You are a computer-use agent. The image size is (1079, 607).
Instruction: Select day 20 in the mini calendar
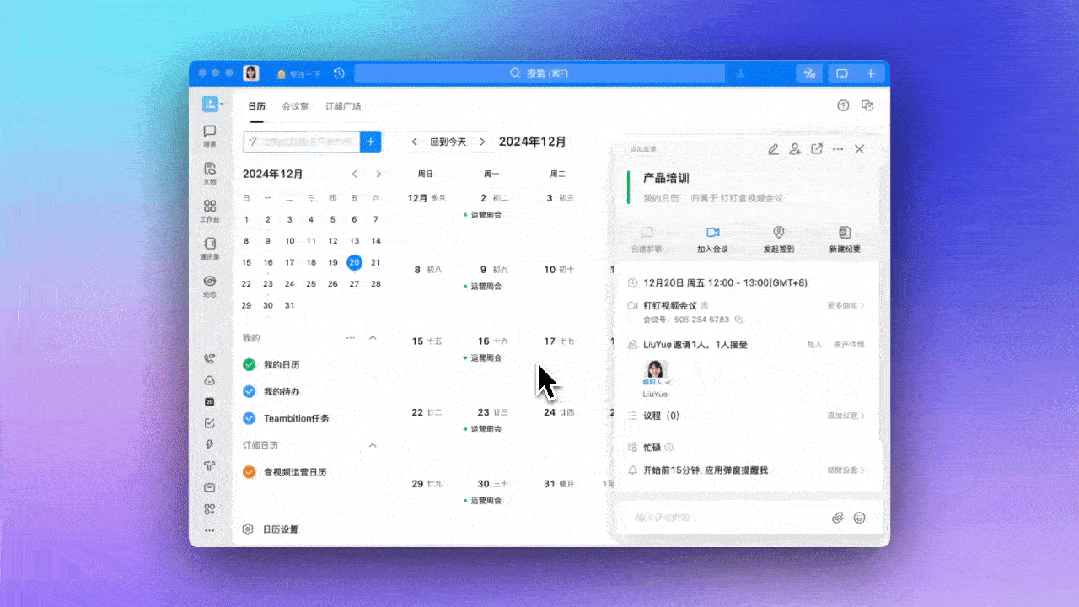click(354, 262)
